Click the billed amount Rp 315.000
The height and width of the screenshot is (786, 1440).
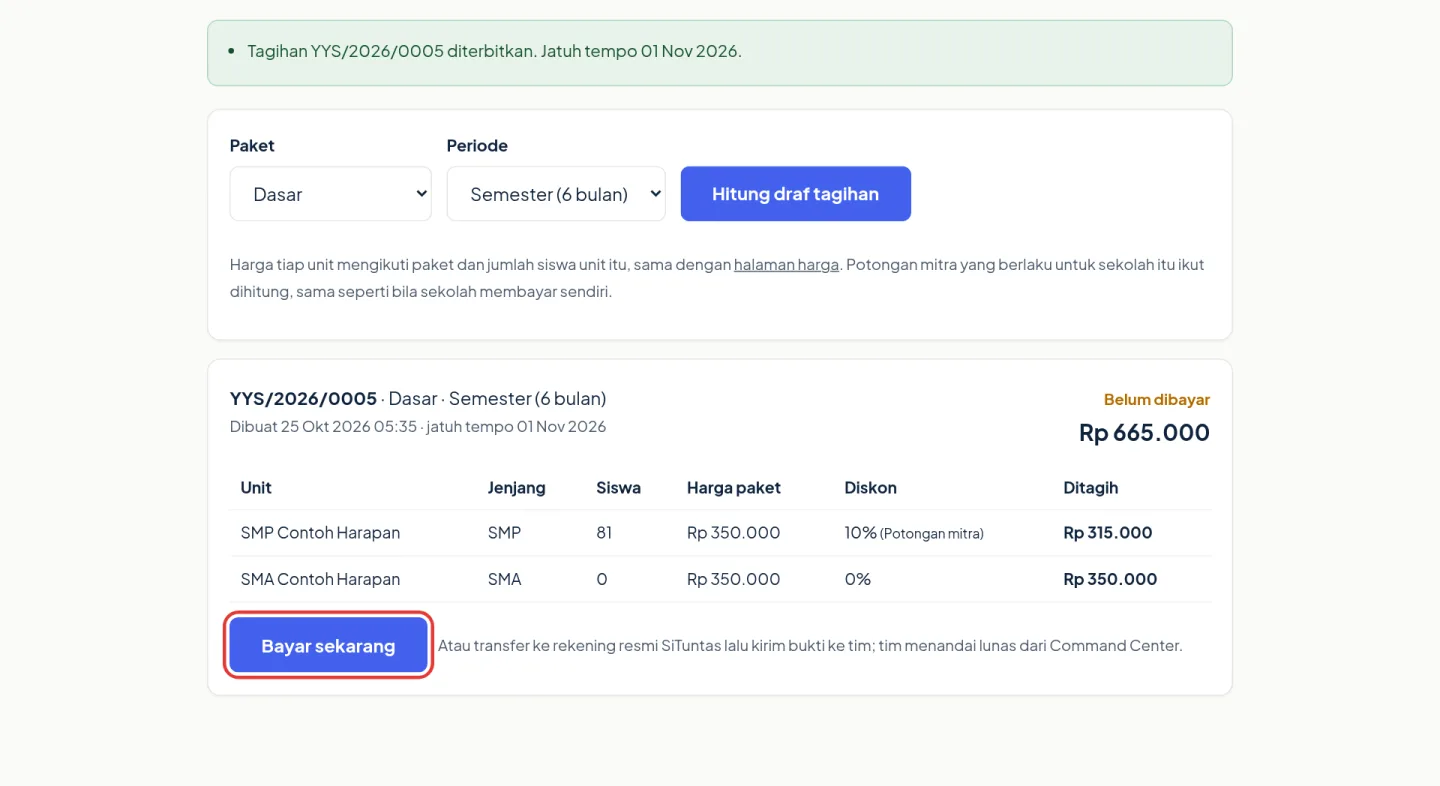1108,533
